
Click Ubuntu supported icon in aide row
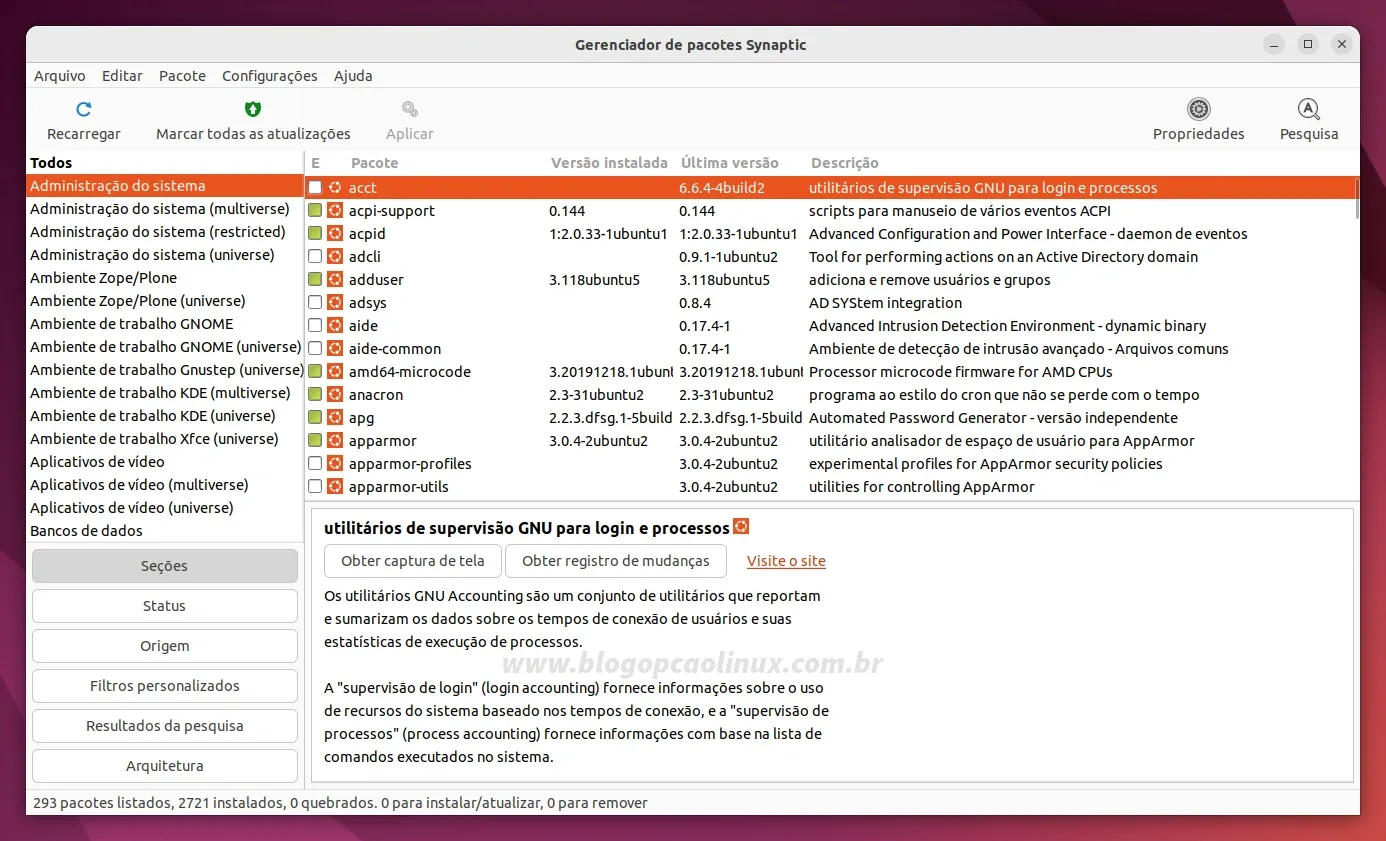335,325
